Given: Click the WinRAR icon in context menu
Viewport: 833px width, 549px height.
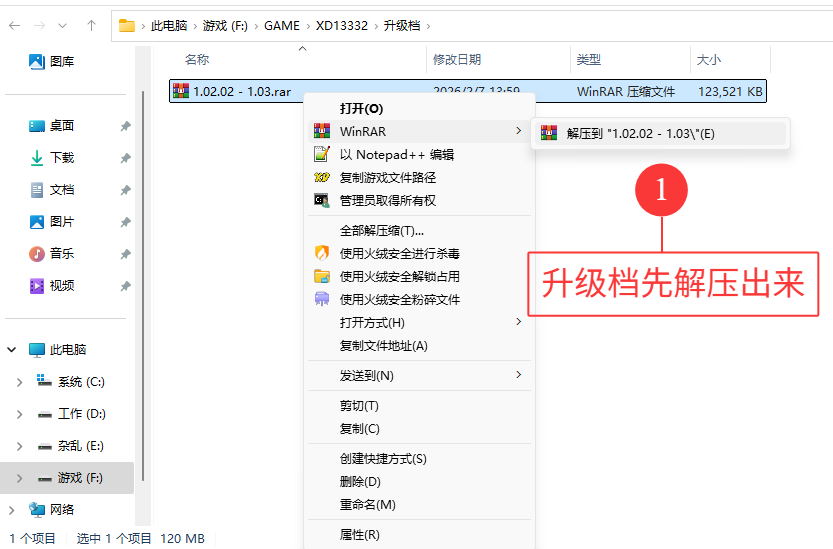Looking at the screenshot, I should coord(321,131).
